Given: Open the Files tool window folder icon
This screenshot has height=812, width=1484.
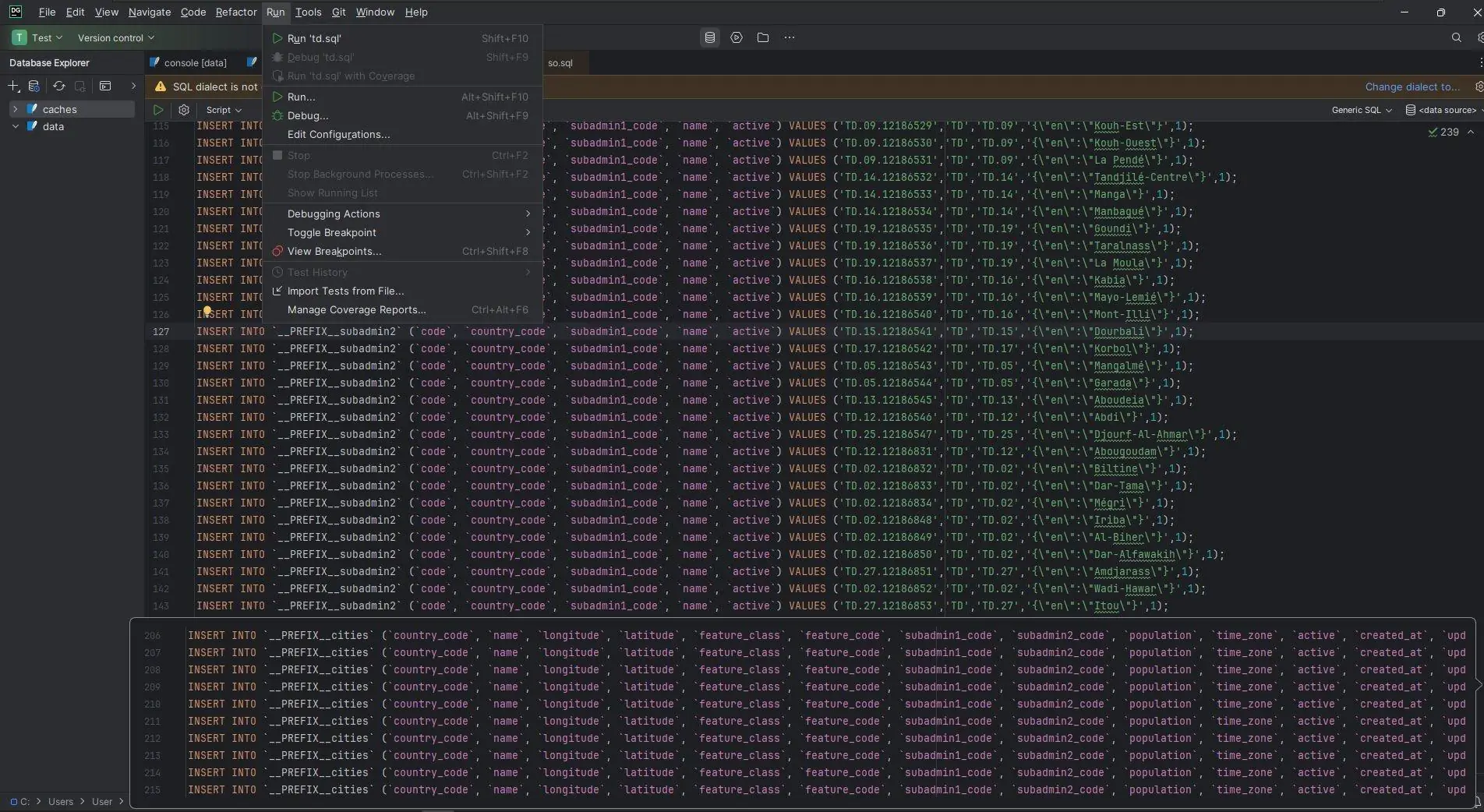Looking at the screenshot, I should 763,37.
